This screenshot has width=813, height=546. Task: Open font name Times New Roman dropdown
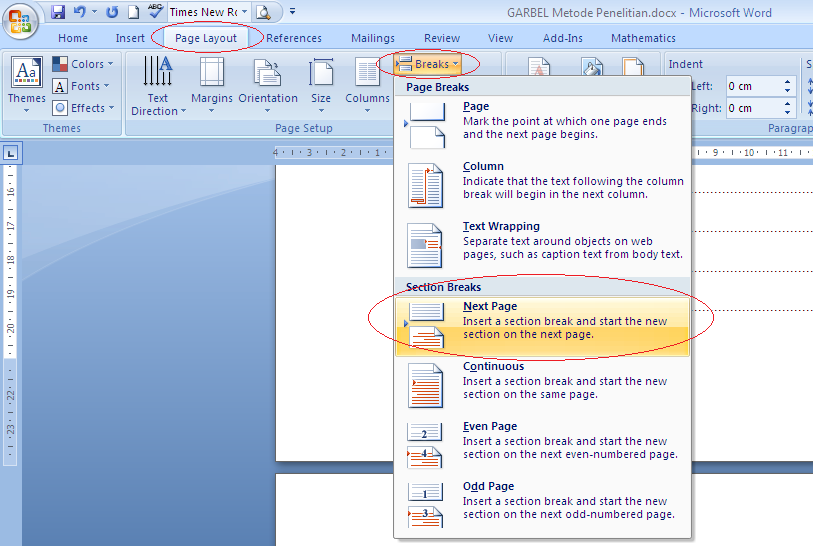244,11
